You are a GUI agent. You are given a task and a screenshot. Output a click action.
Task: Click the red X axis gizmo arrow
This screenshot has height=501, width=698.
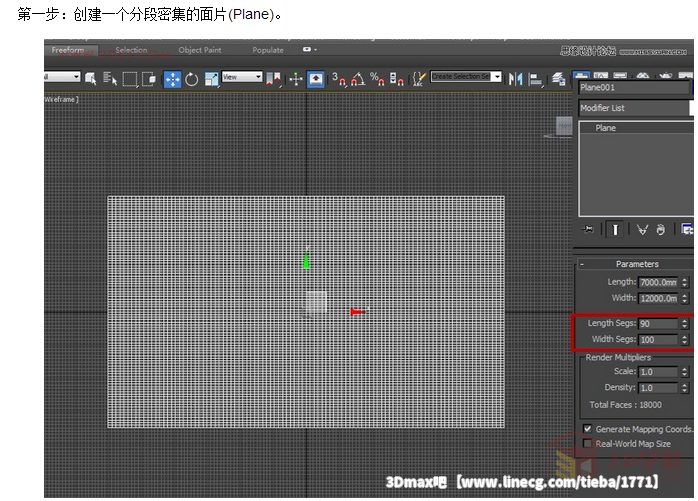pos(357,312)
